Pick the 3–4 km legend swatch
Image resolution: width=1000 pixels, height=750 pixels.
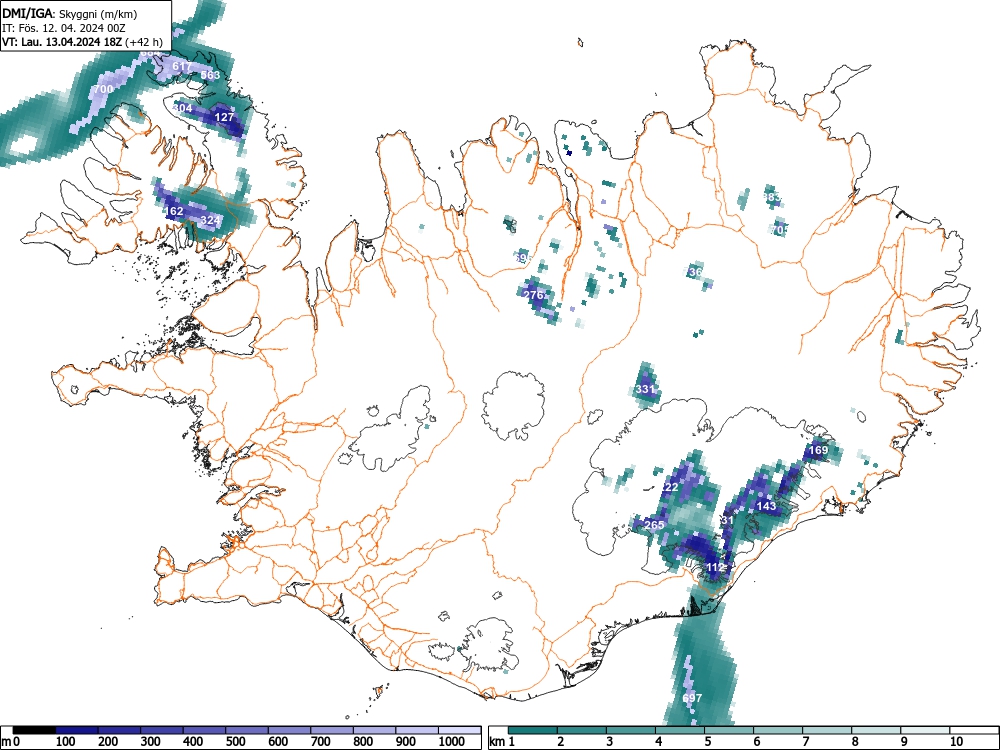(x=631, y=730)
